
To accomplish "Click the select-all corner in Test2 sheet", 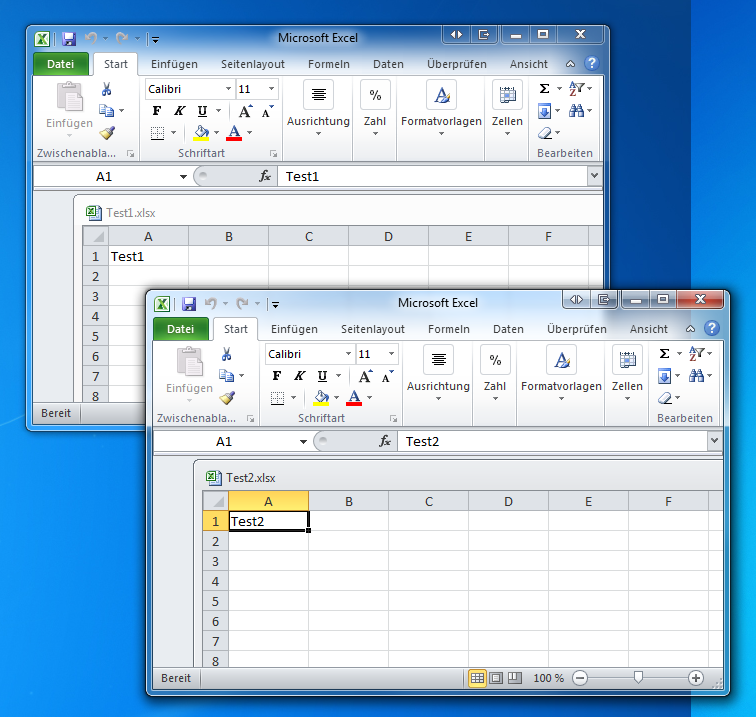I will click(x=216, y=501).
